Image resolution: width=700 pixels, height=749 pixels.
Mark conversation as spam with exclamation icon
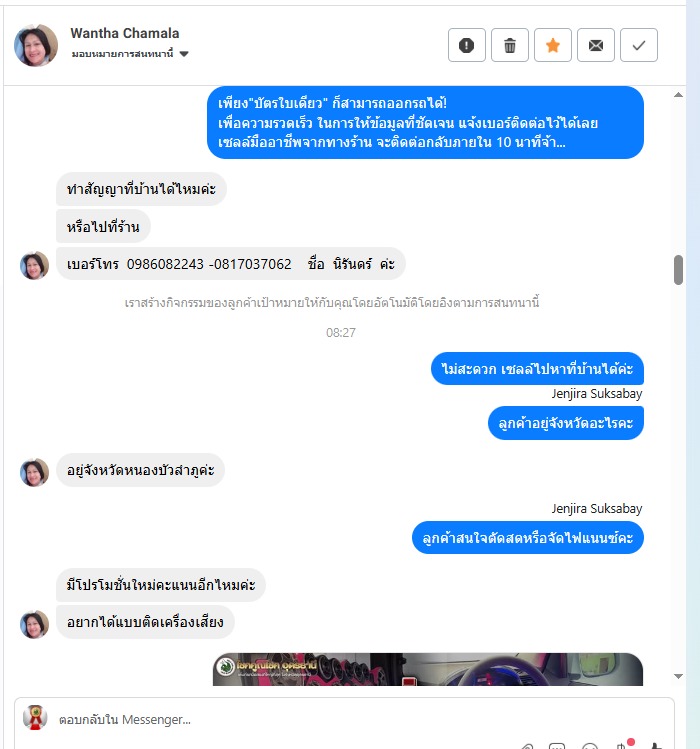pyautogui.click(x=466, y=45)
